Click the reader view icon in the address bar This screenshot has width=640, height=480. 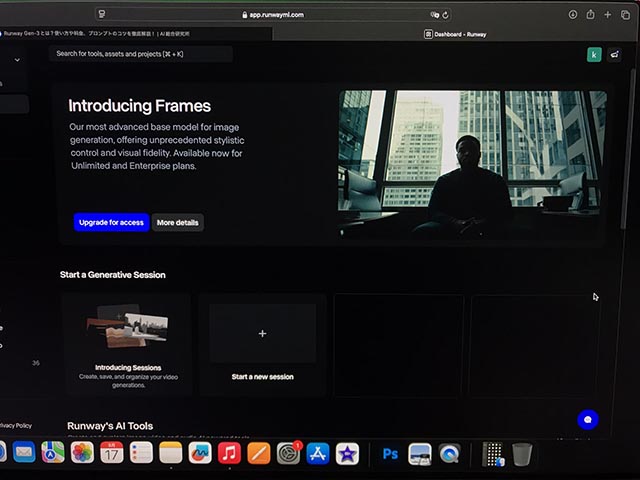(102, 14)
